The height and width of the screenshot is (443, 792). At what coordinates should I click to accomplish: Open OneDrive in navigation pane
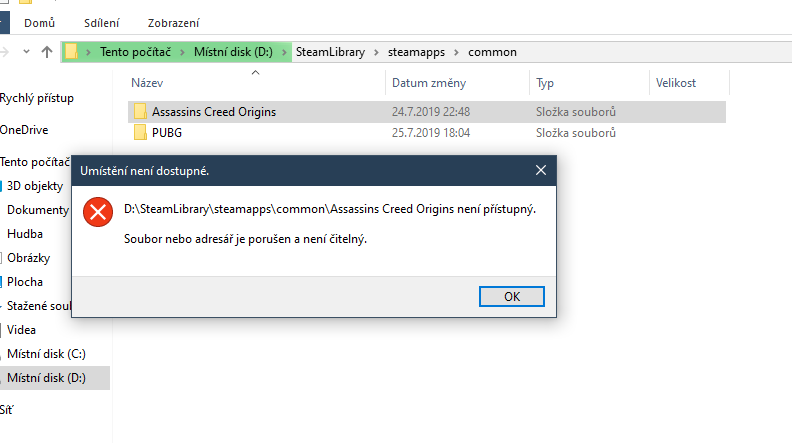tap(24, 130)
